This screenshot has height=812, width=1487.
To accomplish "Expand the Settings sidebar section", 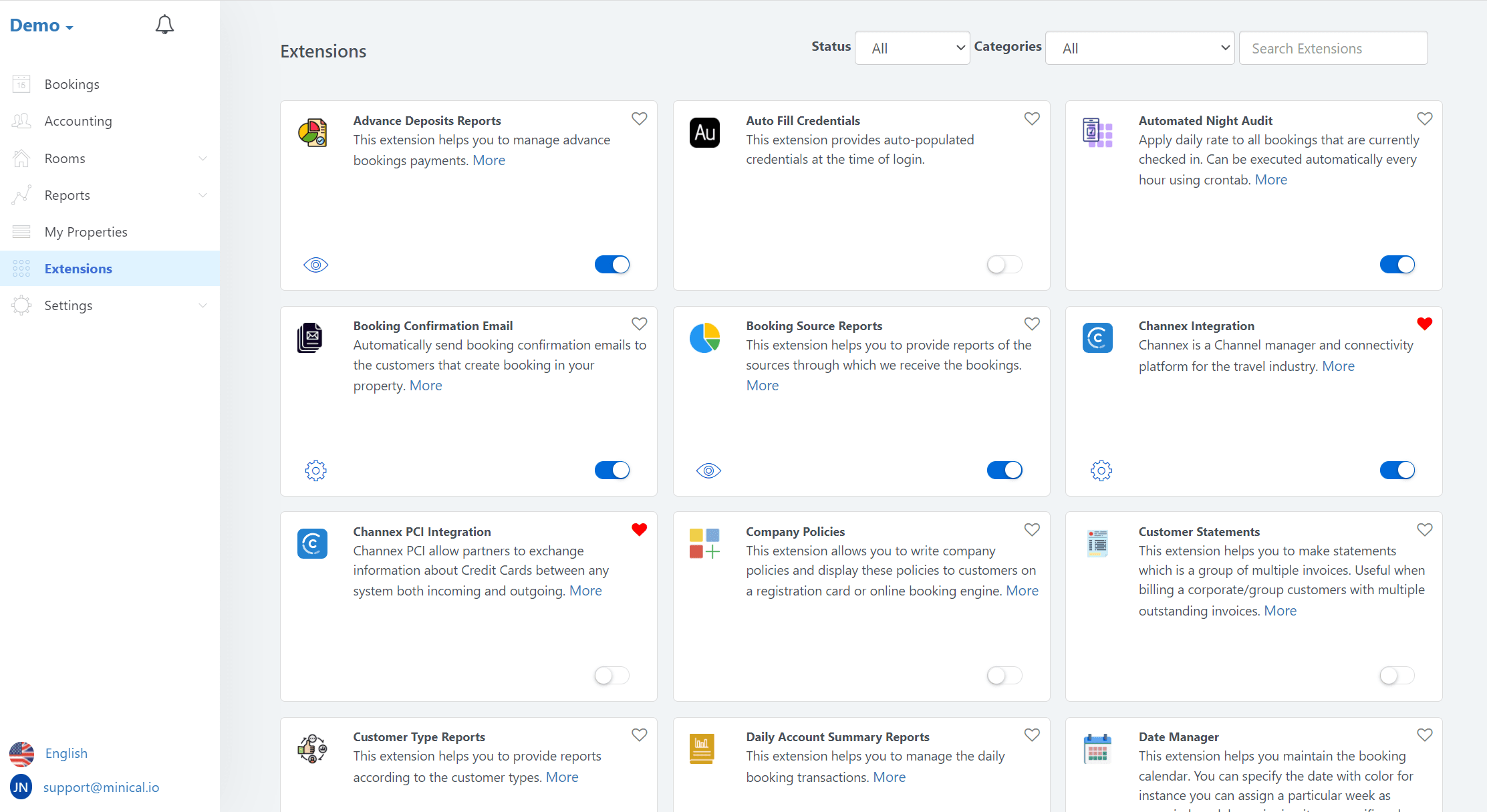I will pos(202,305).
